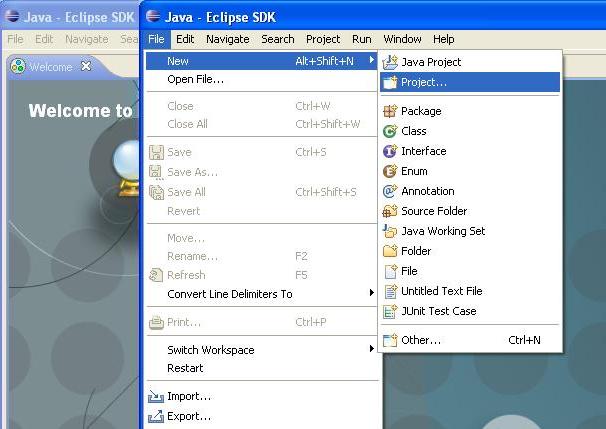Close the Welcome tab
Screen dimensions: 606x429
tap(86, 66)
